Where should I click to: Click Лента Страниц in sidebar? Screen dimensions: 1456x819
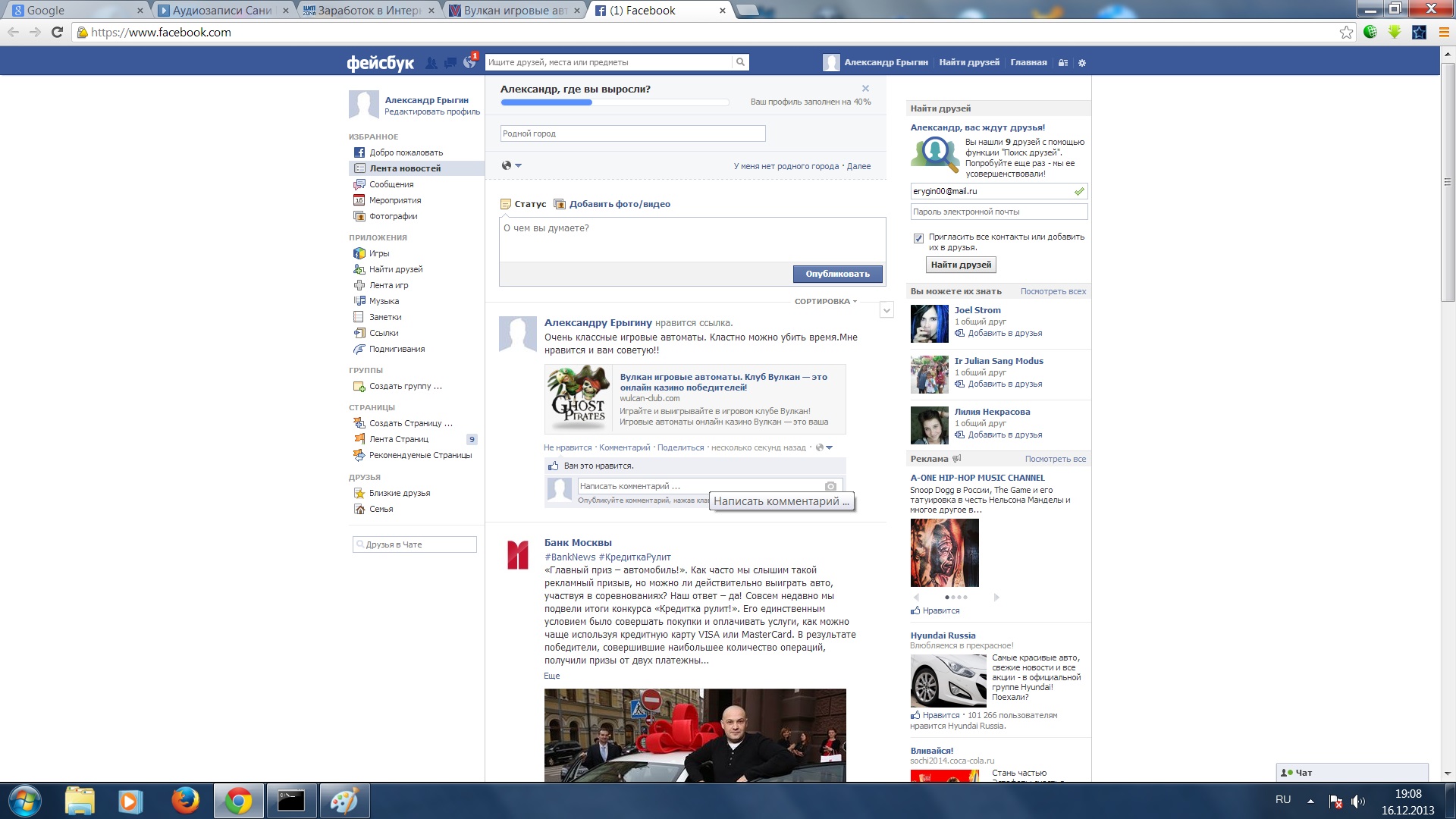pos(399,439)
